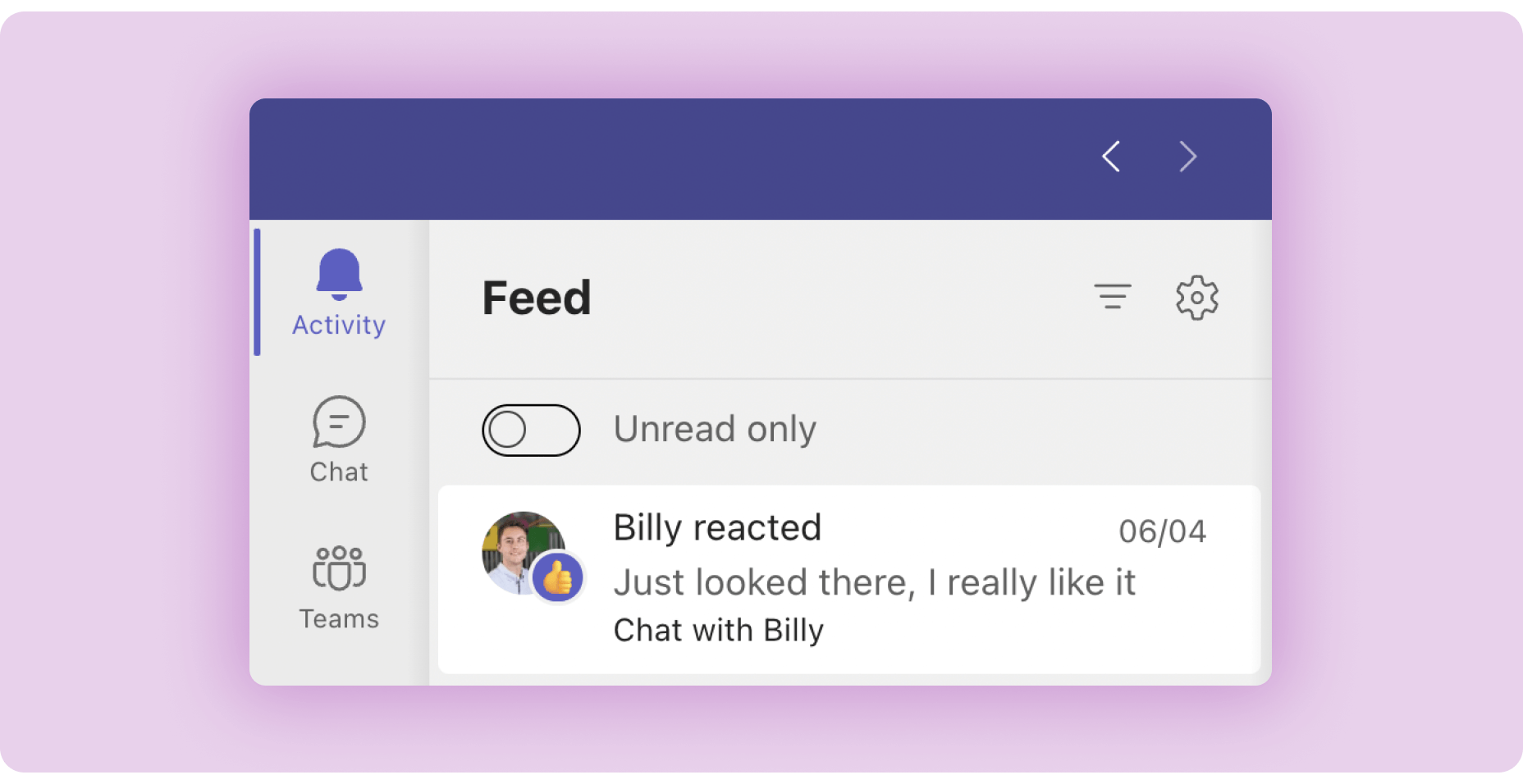Open the Chat bubble icon
Image resolution: width=1523 pixels, height=784 pixels.
[339, 422]
